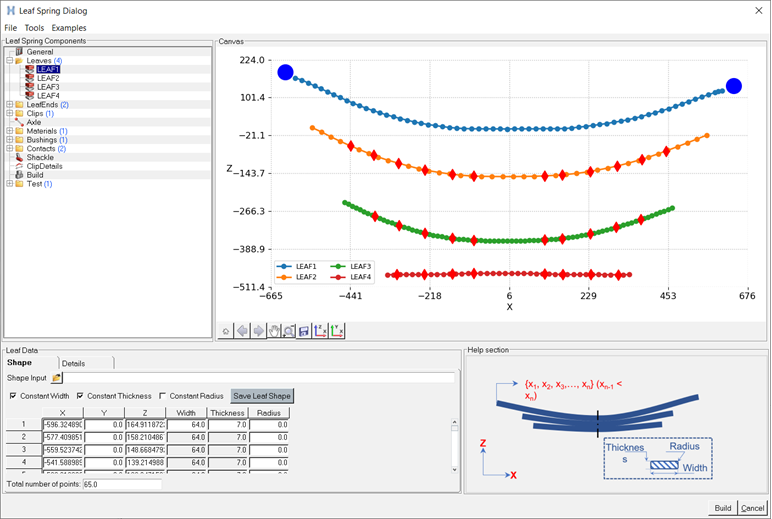The image size is (772, 519).
Task: Expand the Materials tree node
Action: point(9,131)
